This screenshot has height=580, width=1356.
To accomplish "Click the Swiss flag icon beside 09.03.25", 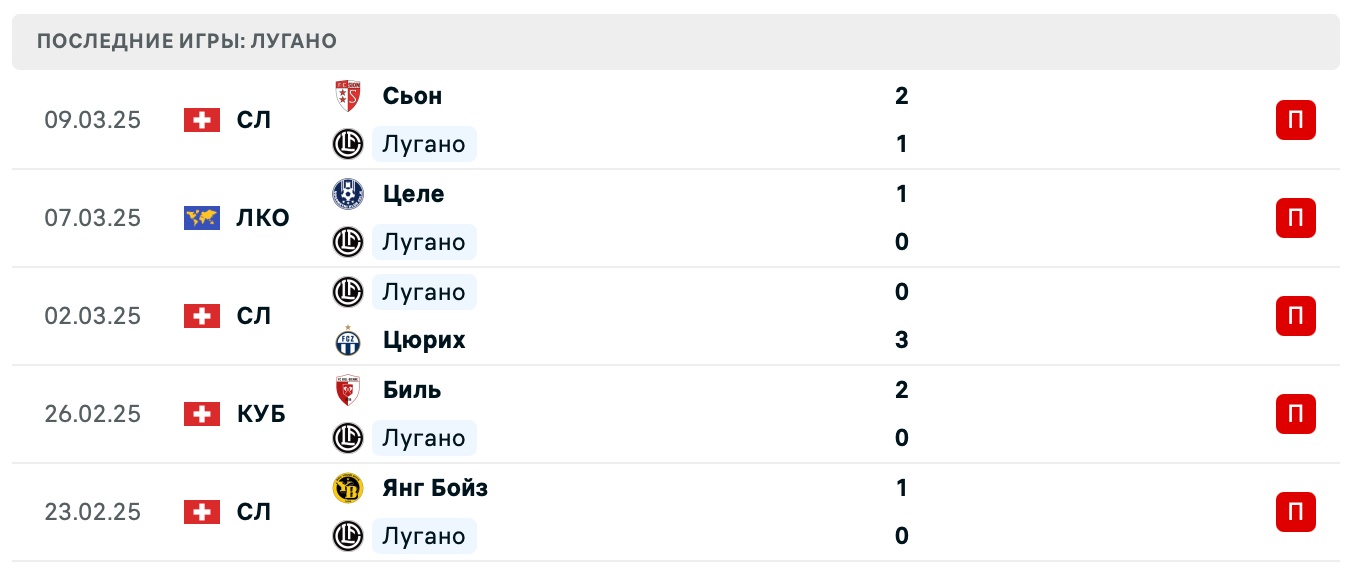I will click(202, 119).
